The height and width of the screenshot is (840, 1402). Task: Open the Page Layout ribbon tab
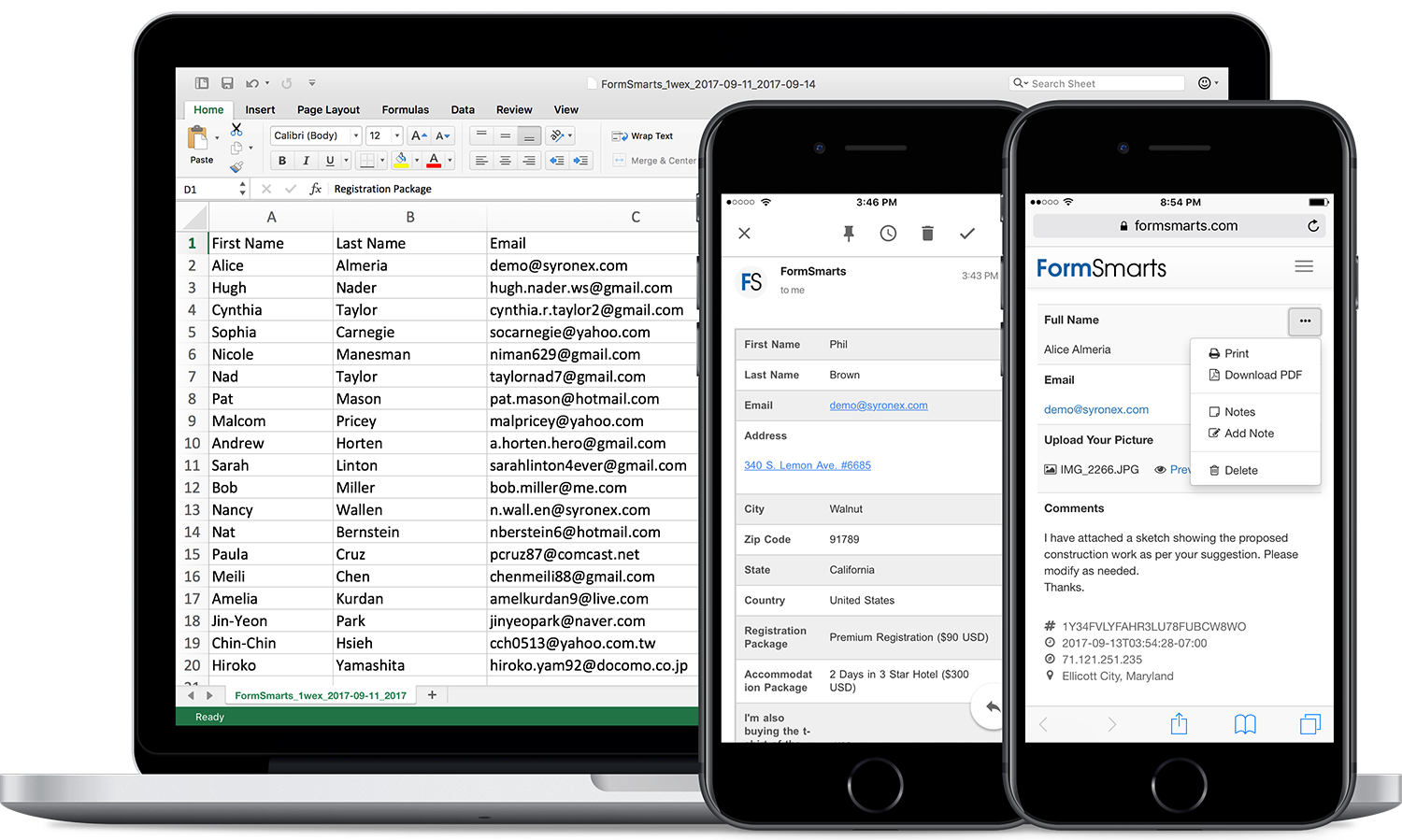click(328, 109)
